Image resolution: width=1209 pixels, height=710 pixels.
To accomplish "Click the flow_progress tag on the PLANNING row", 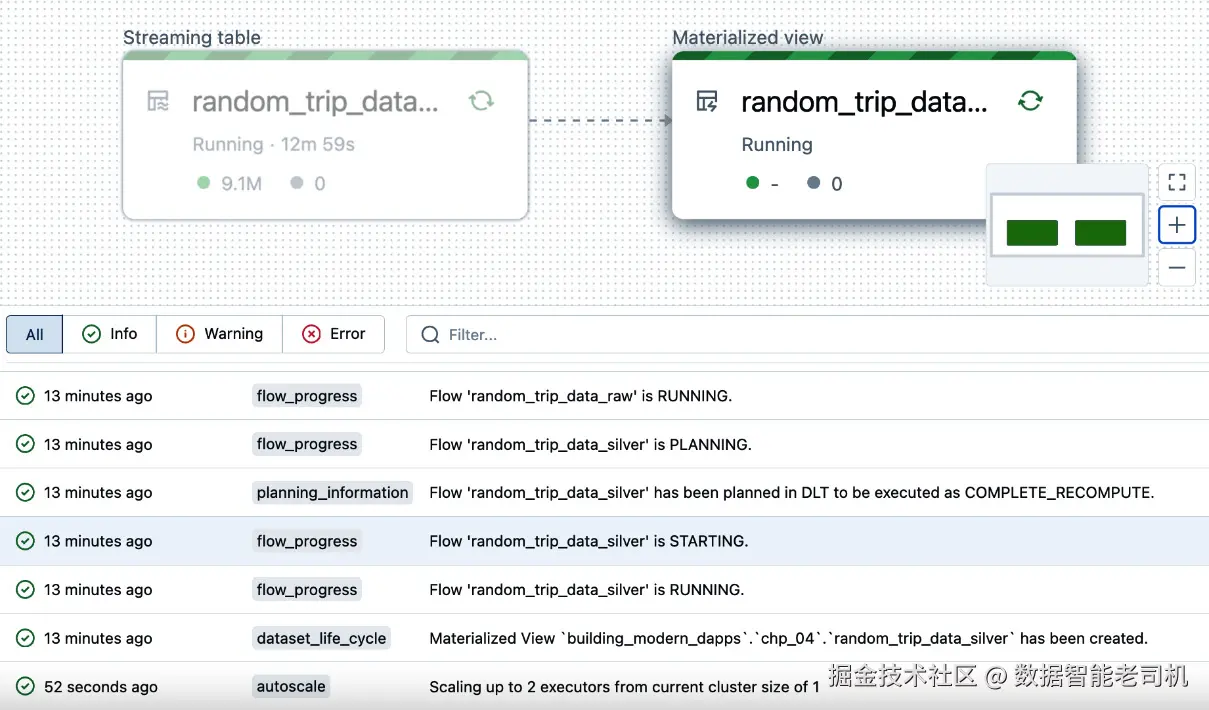I will point(307,444).
